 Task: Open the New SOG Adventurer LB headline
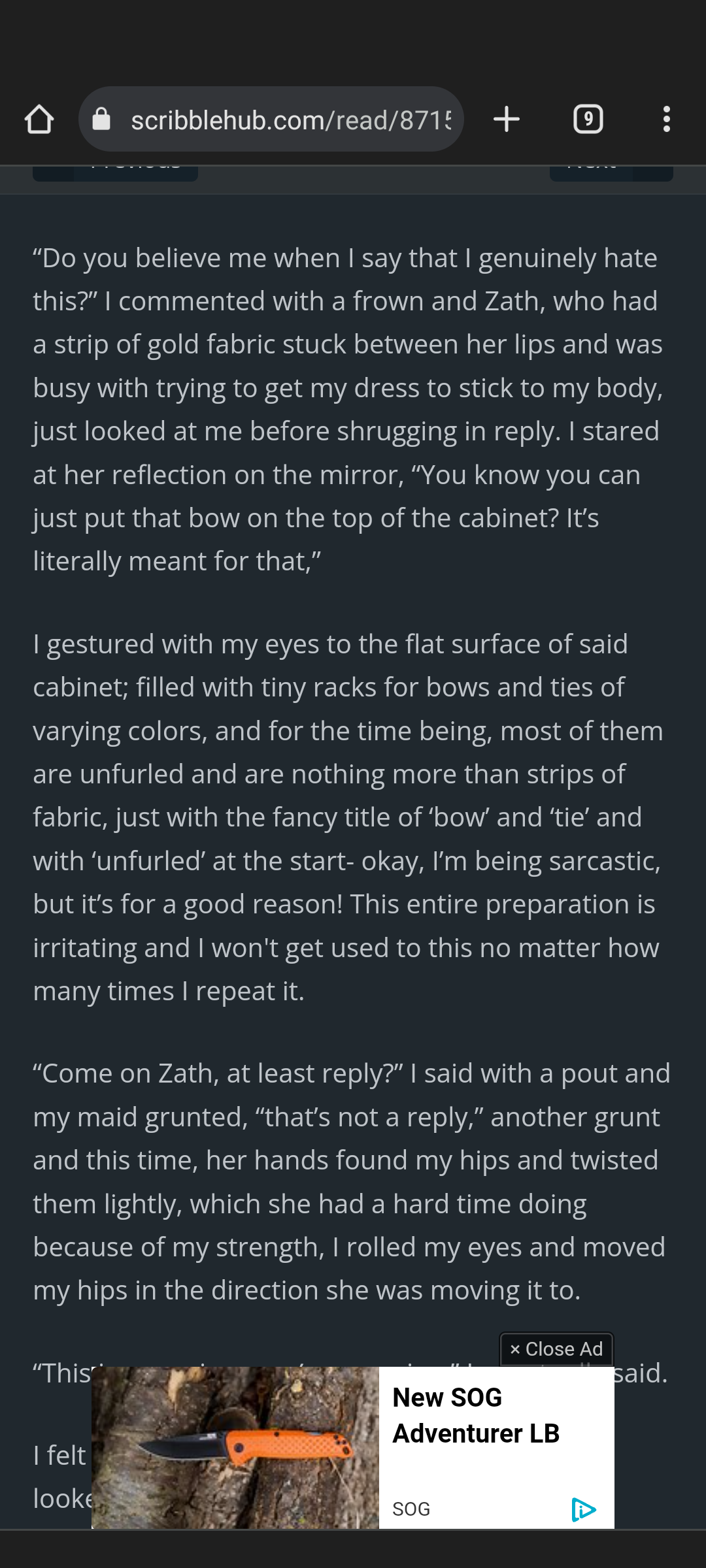pos(476,1415)
